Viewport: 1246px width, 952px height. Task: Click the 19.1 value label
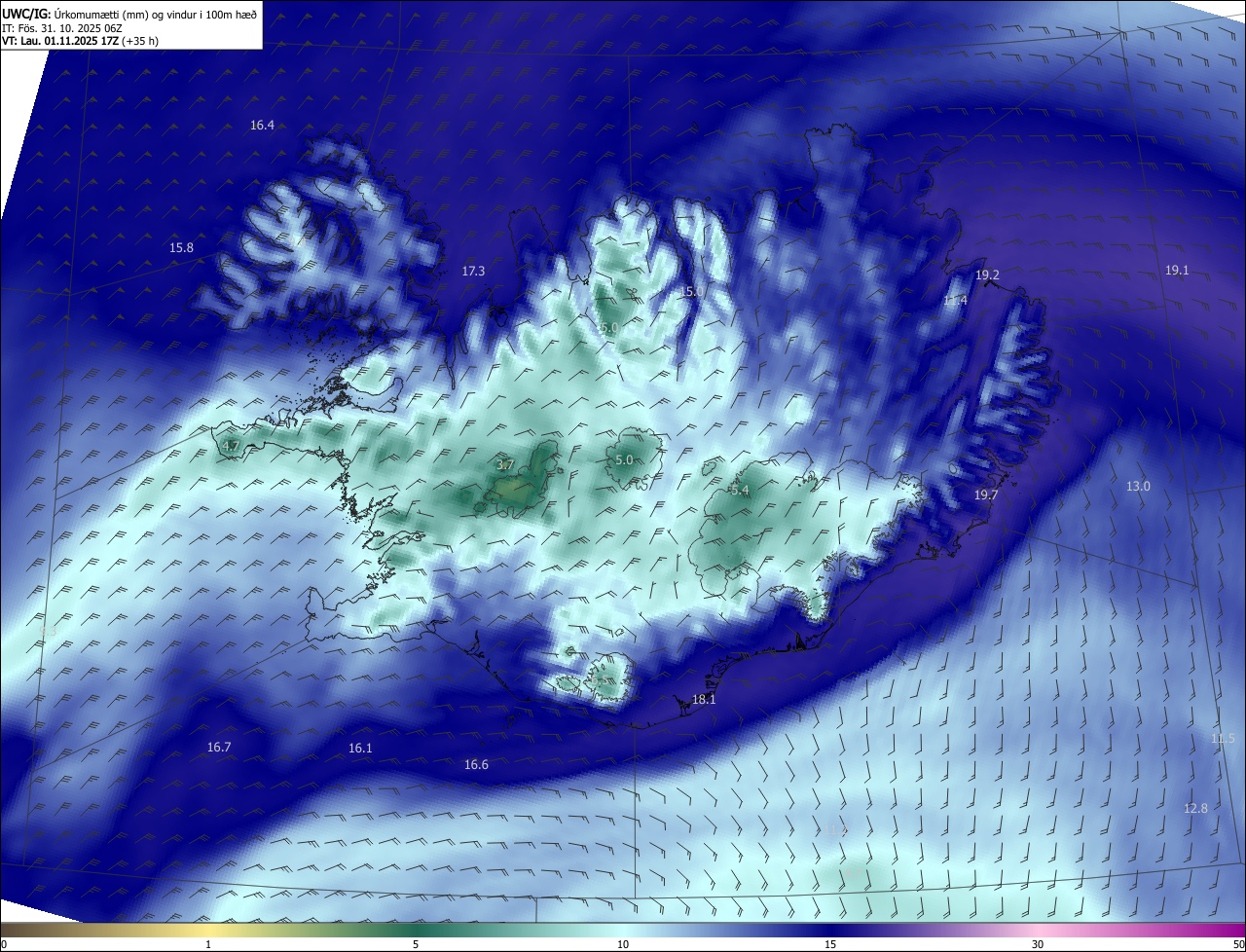click(x=1177, y=271)
